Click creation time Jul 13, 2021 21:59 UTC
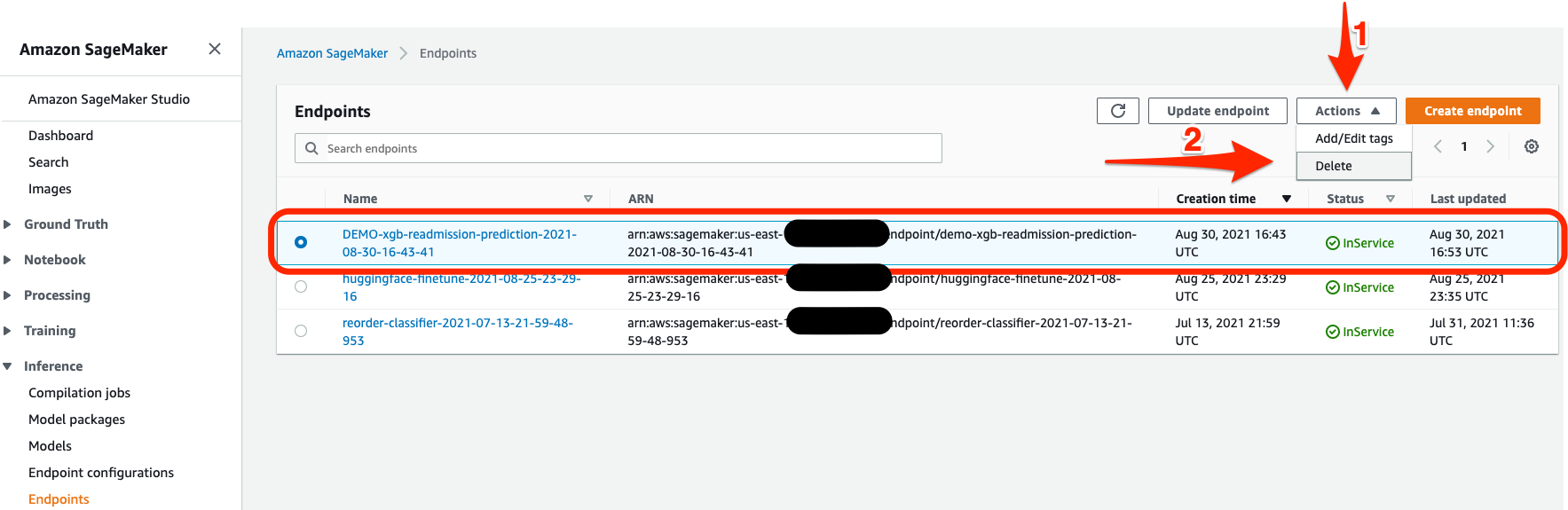The image size is (1568, 510). point(1228,332)
